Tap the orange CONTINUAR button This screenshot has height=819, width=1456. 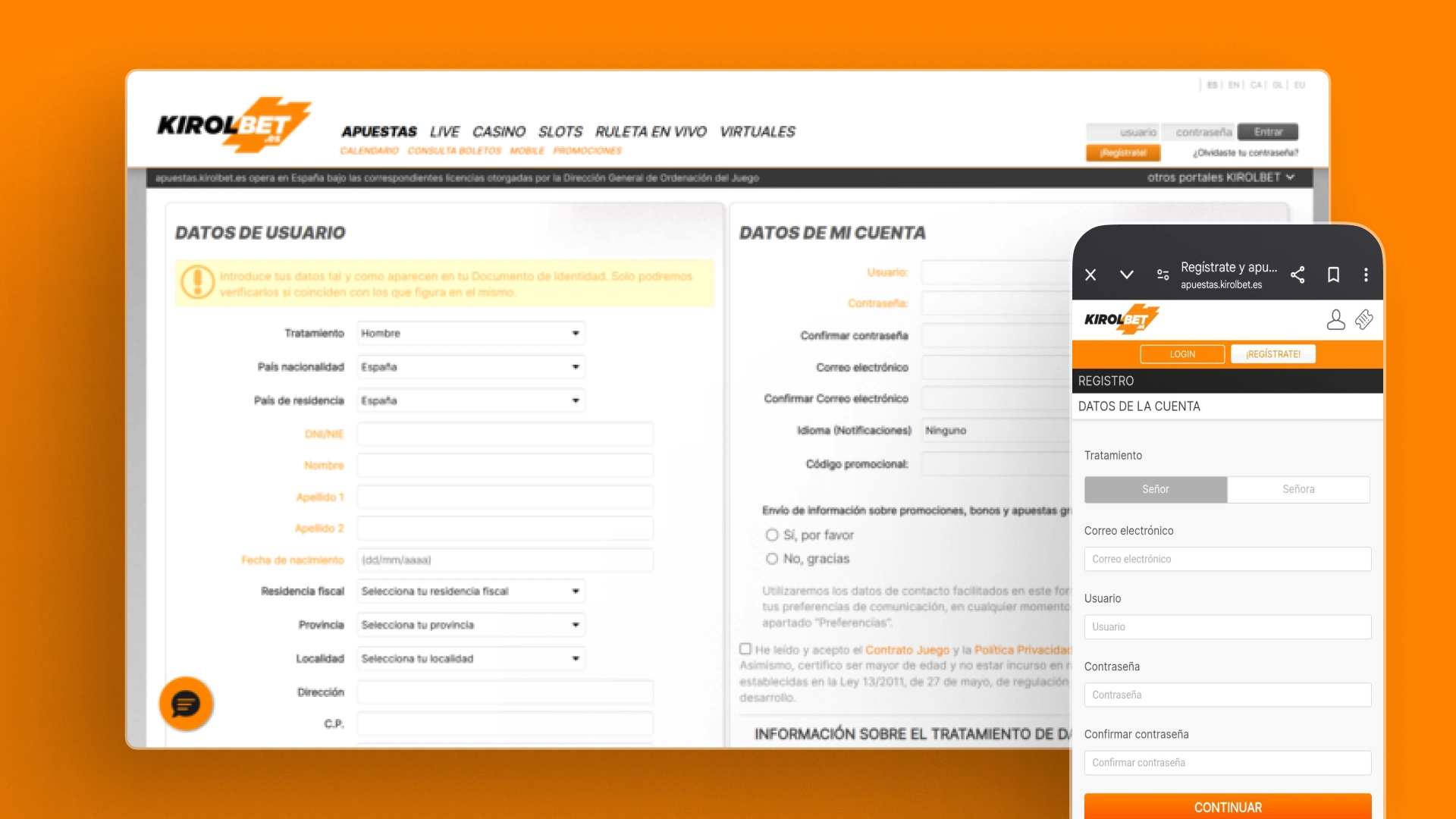(1228, 807)
